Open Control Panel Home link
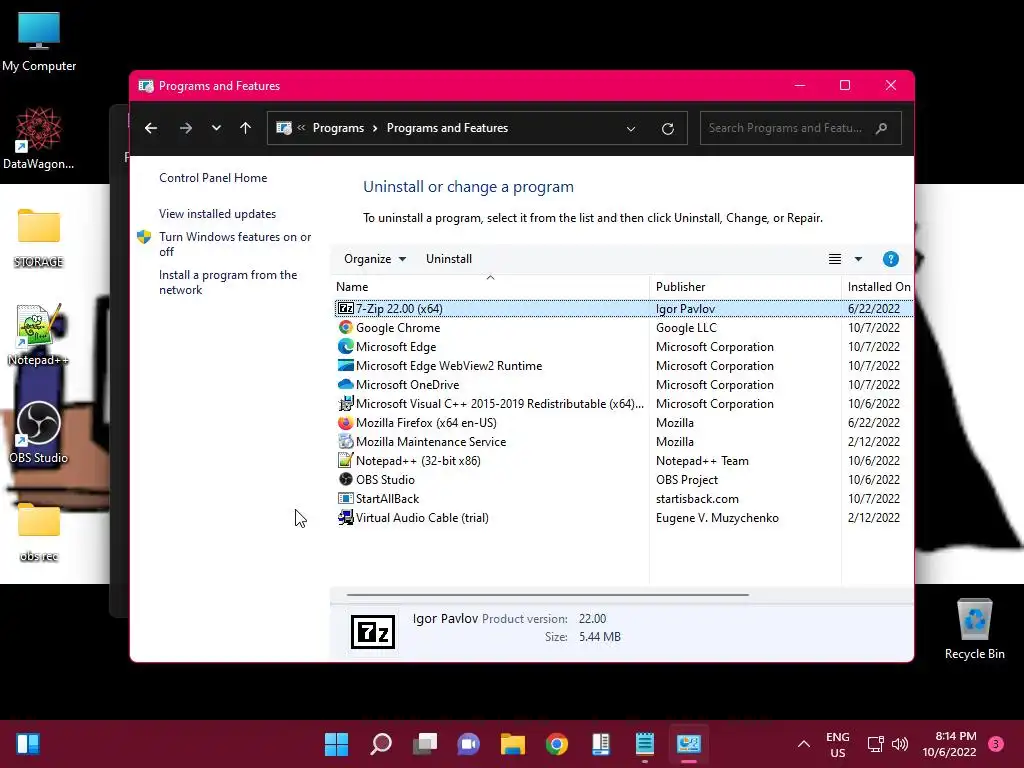This screenshot has width=1024, height=768. point(213,178)
